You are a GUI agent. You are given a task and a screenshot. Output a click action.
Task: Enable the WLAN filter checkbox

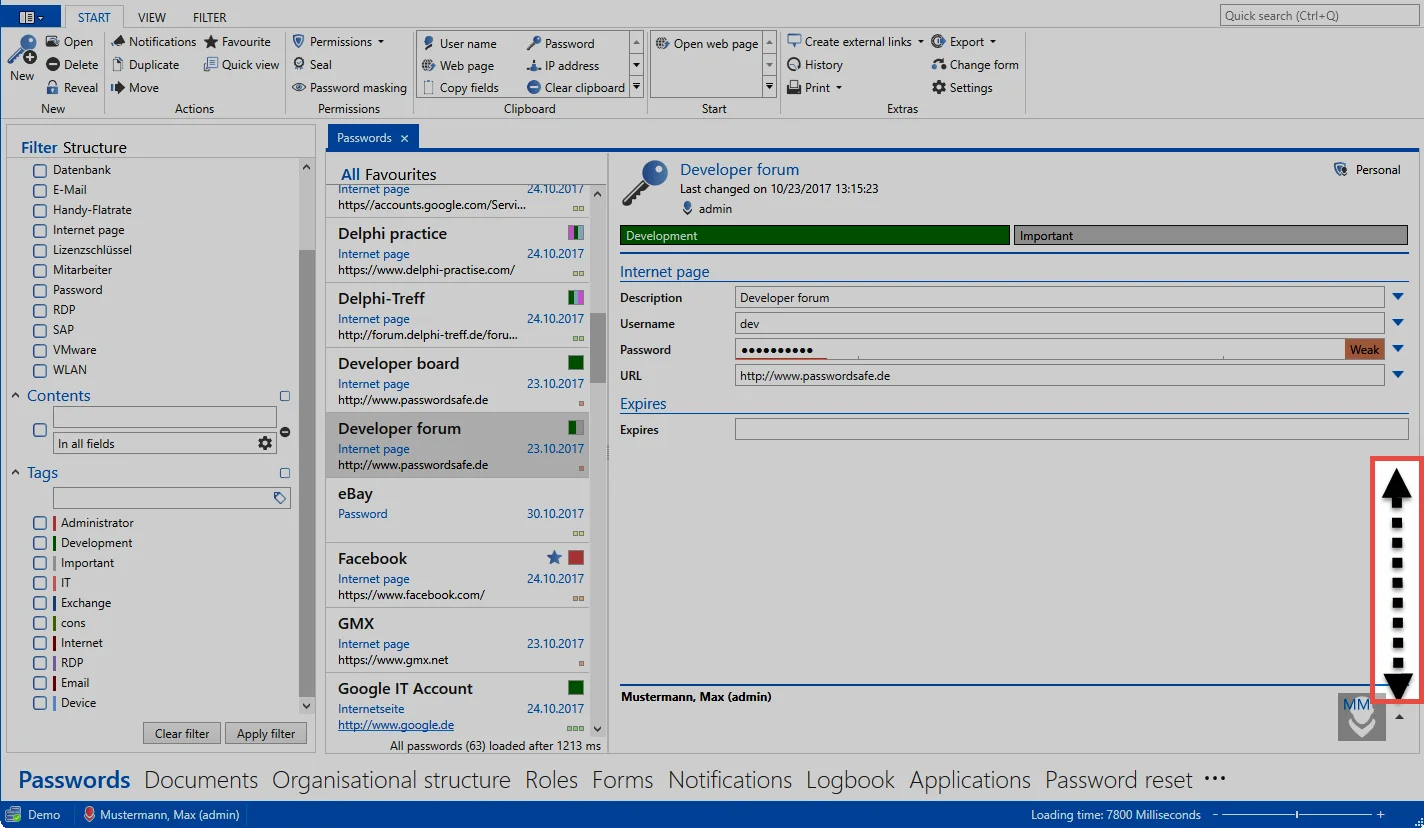pyautogui.click(x=40, y=370)
